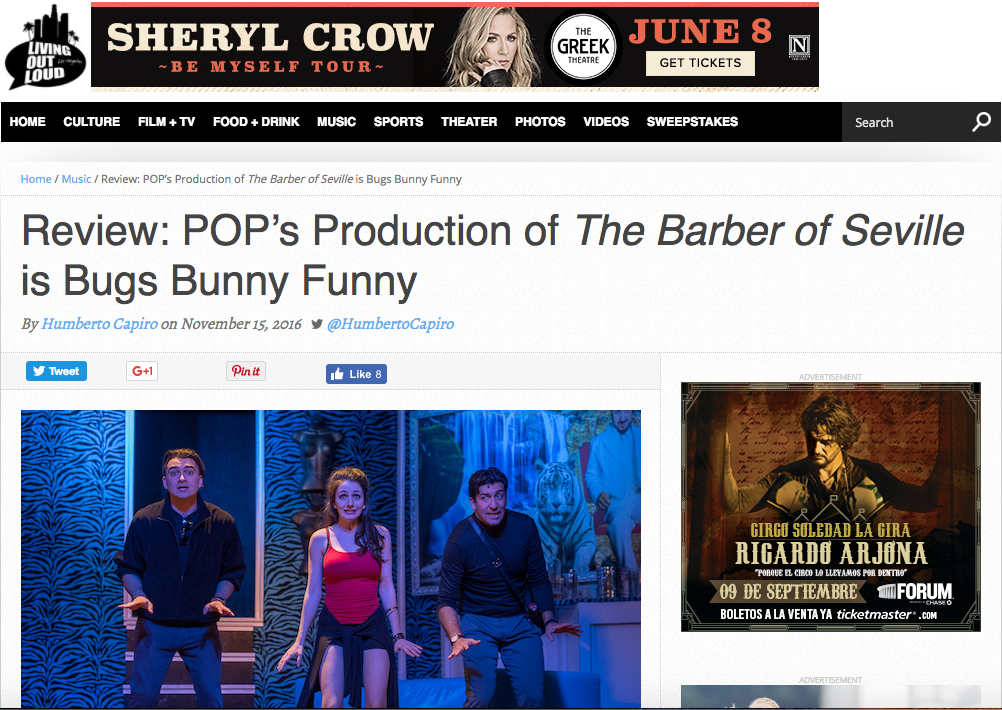Open the @HumbertoCapiro Twitter link

[390, 324]
